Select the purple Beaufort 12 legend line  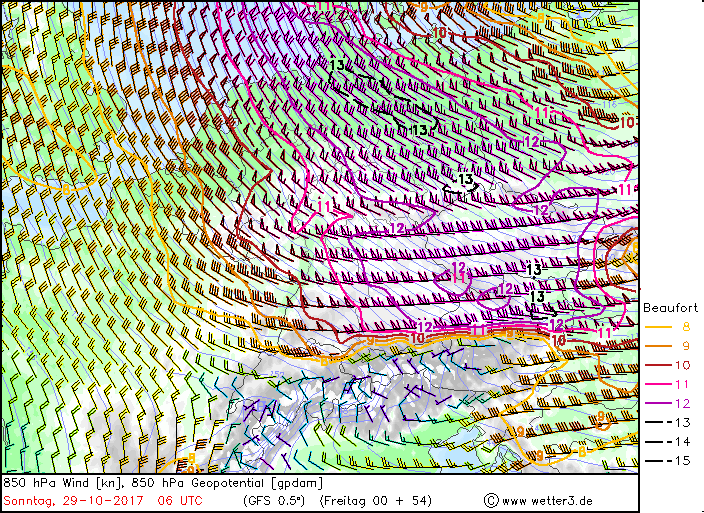(659, 403)
